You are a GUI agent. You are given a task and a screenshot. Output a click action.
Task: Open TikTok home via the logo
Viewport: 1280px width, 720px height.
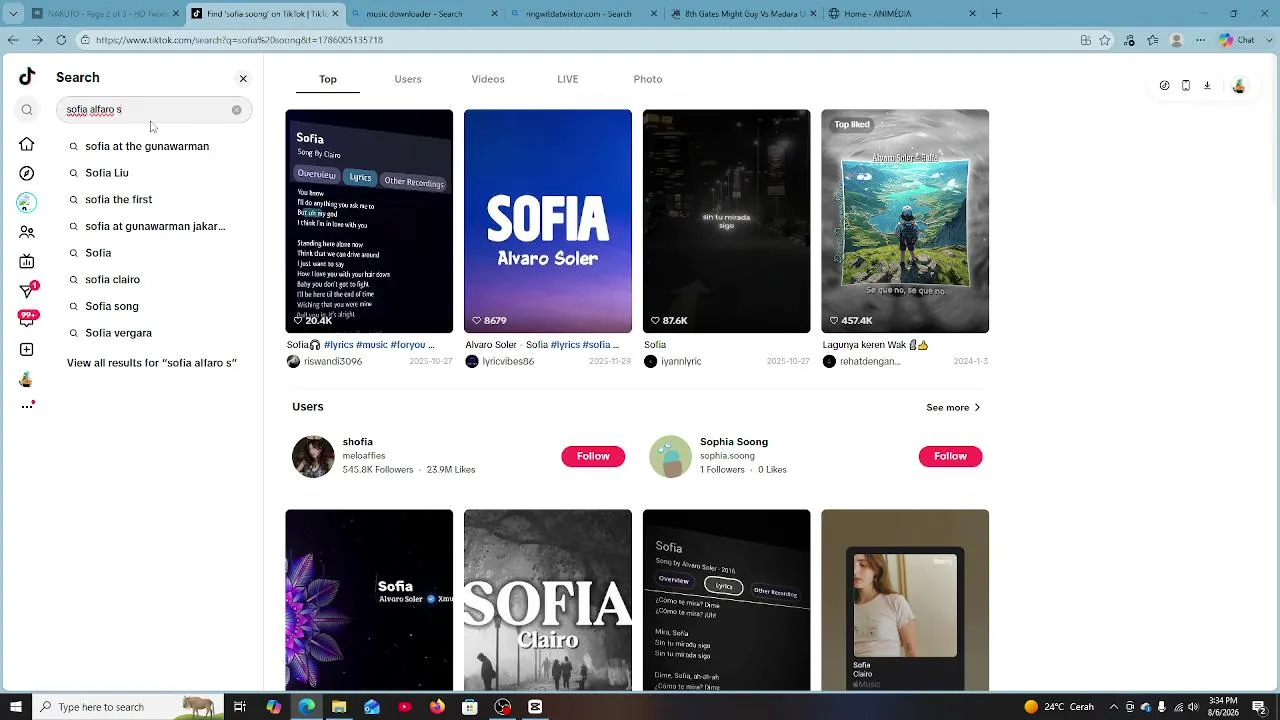pyautogui.click(x=27, y=77)
